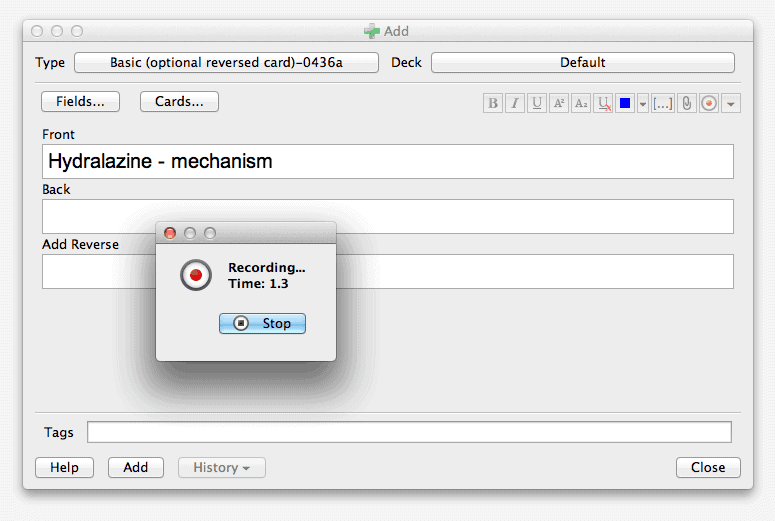The image size is (775, 521).
Task: Stop the audio recording
Action: 262,323
